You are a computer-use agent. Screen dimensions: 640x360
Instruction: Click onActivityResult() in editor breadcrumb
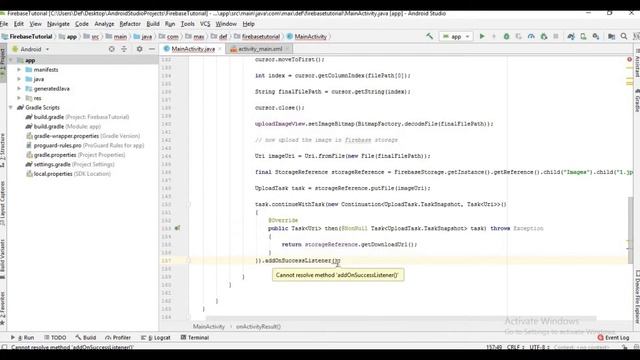pyautogui.click(x=258, y=327)
